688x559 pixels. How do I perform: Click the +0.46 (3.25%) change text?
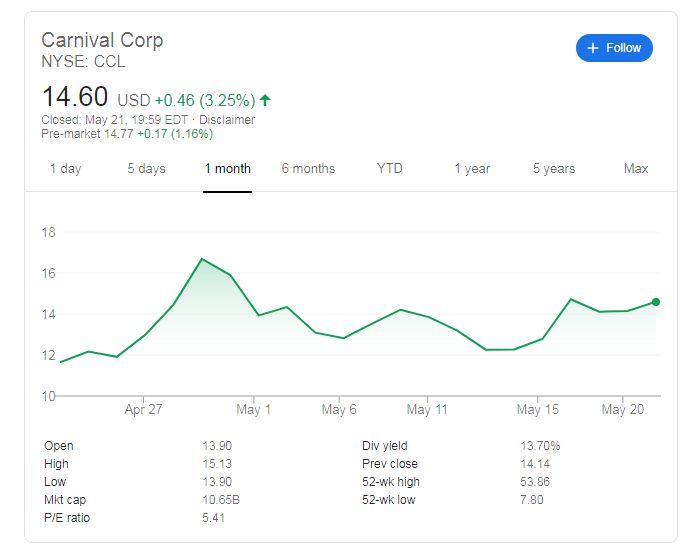coord(205,100)
